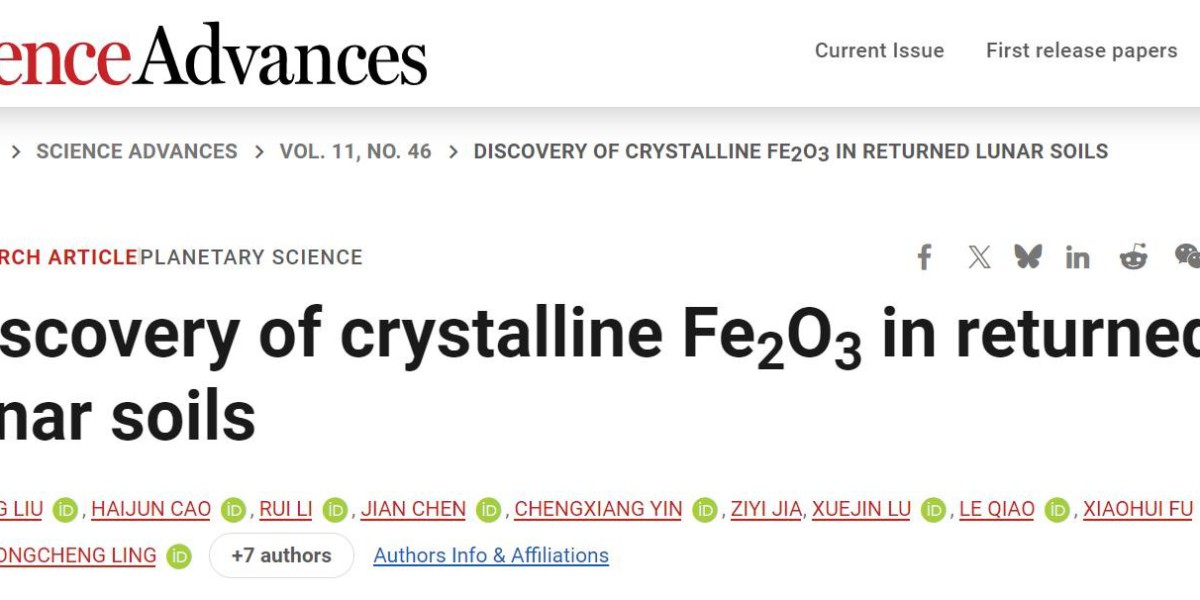
Task: Navigate to Vol. 11, No. 46 breadcrumb
Action: tap(355, 151)
